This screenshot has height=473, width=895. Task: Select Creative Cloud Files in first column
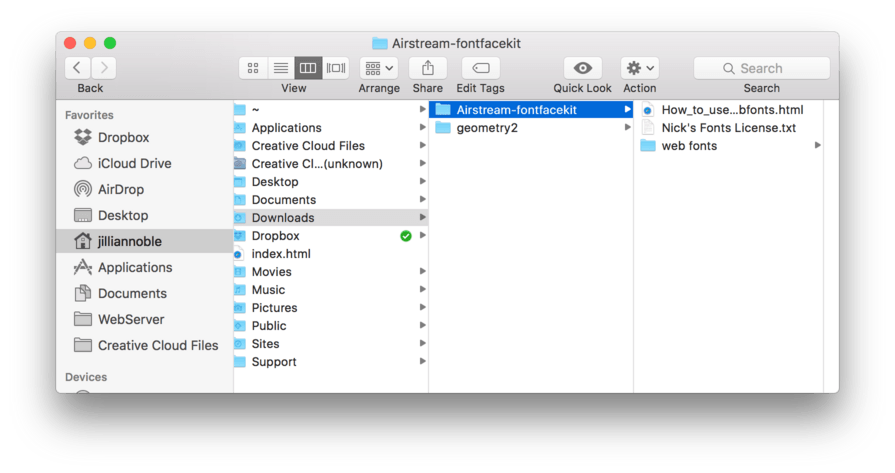click(330, 145)
